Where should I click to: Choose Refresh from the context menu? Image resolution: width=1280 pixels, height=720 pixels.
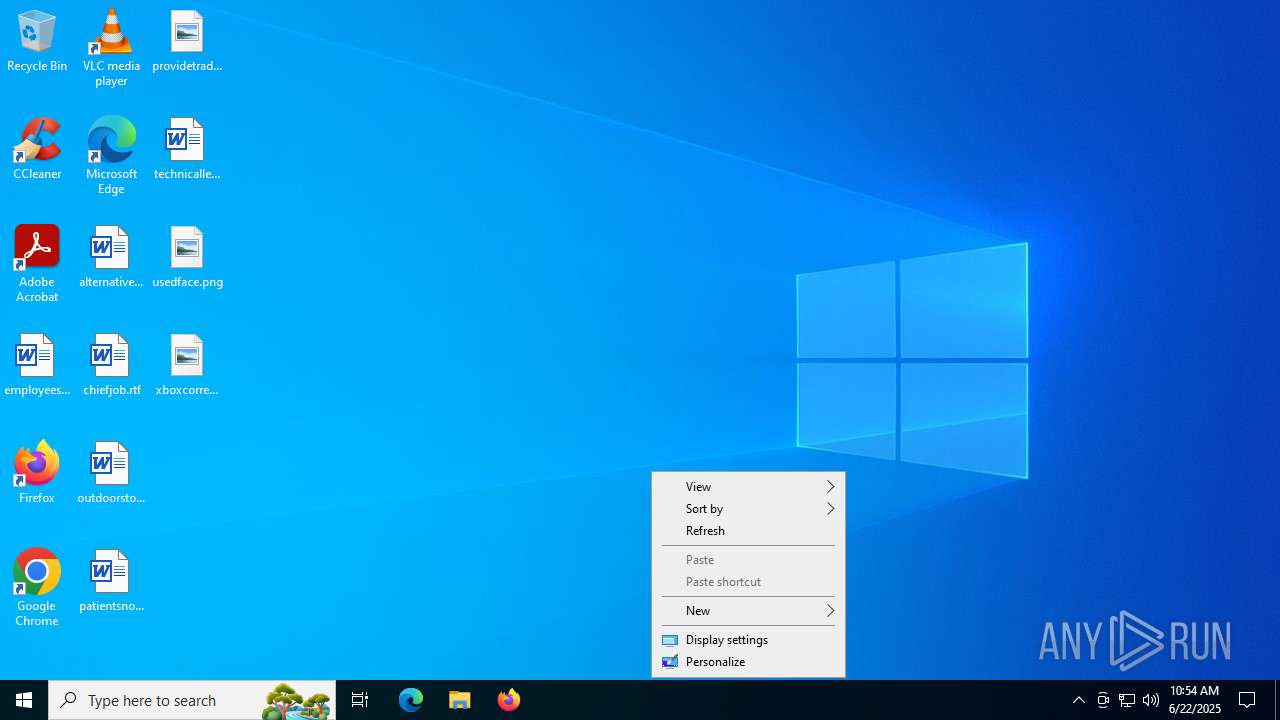[x=748, y=531]
